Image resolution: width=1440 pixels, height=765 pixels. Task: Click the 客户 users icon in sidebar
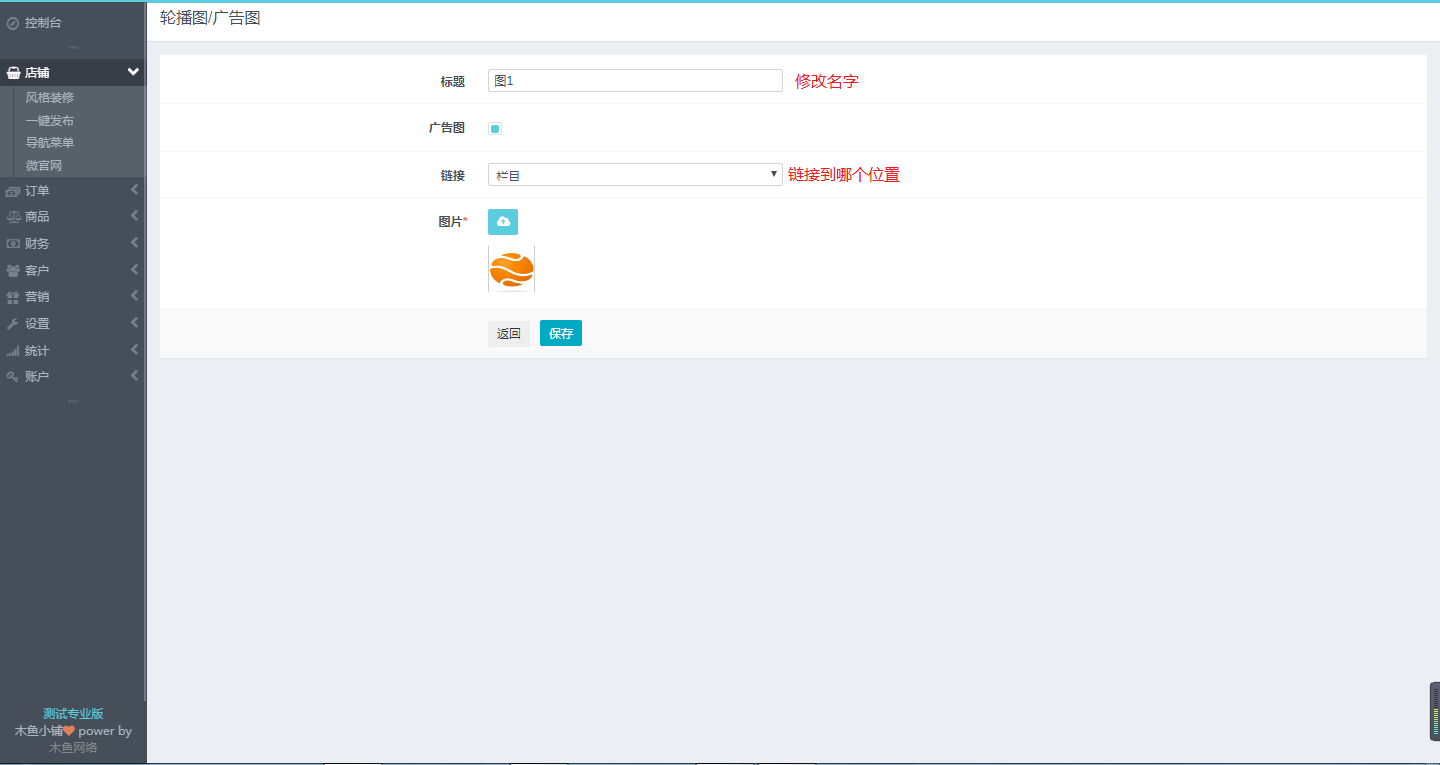(x=13, y=271)
